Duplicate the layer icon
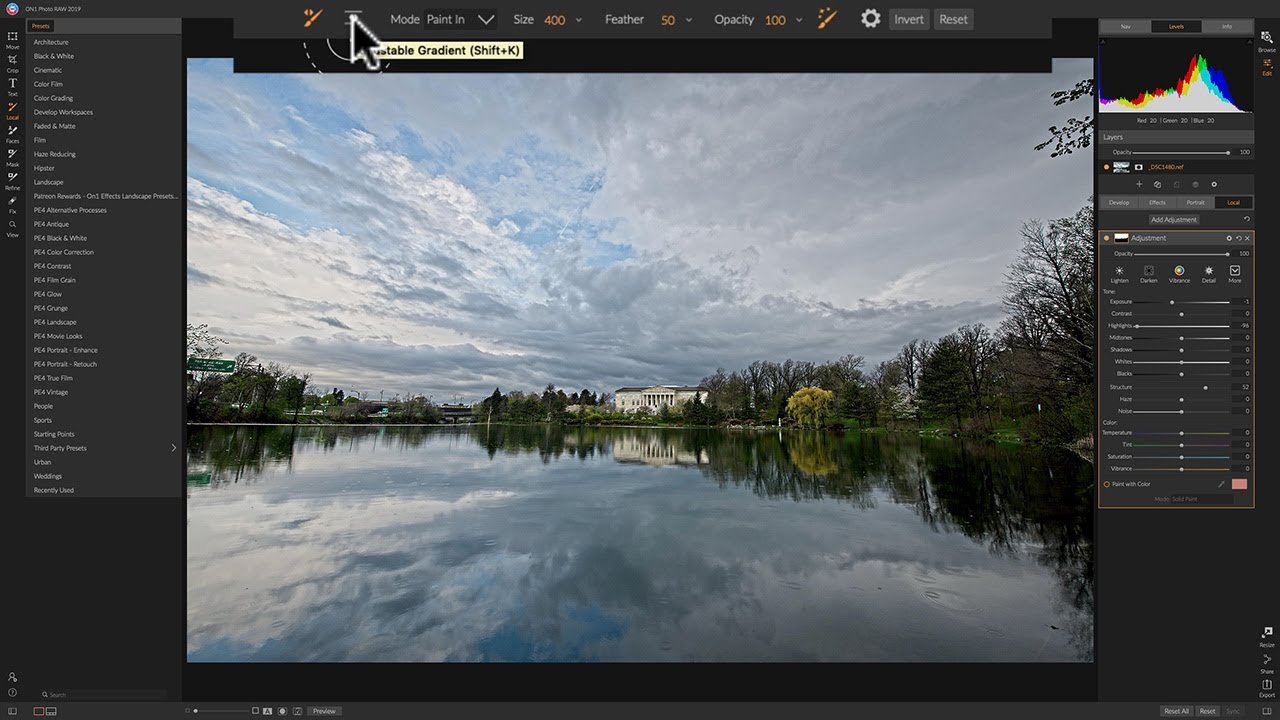 [1157, 184]
